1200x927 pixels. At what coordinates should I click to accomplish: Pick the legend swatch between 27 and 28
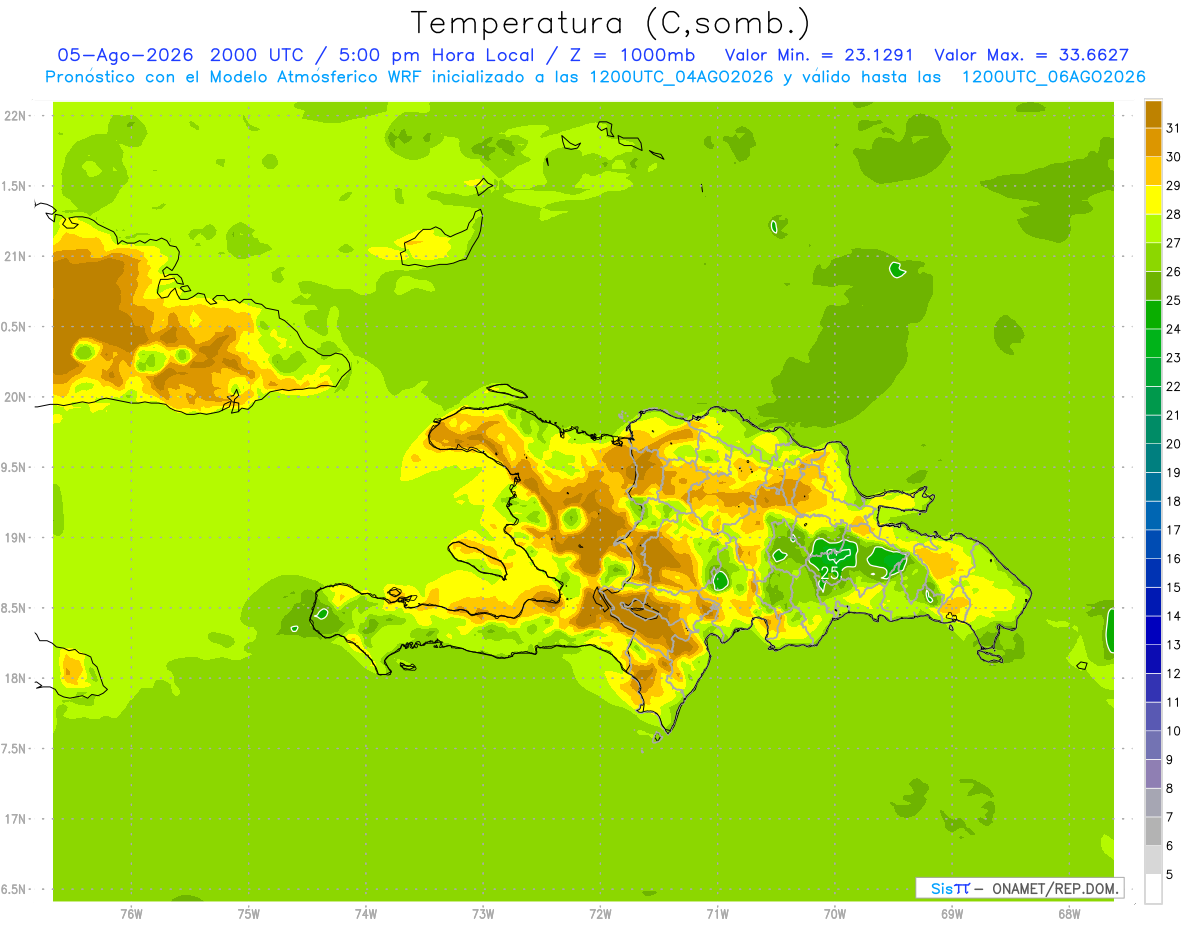1153,229
